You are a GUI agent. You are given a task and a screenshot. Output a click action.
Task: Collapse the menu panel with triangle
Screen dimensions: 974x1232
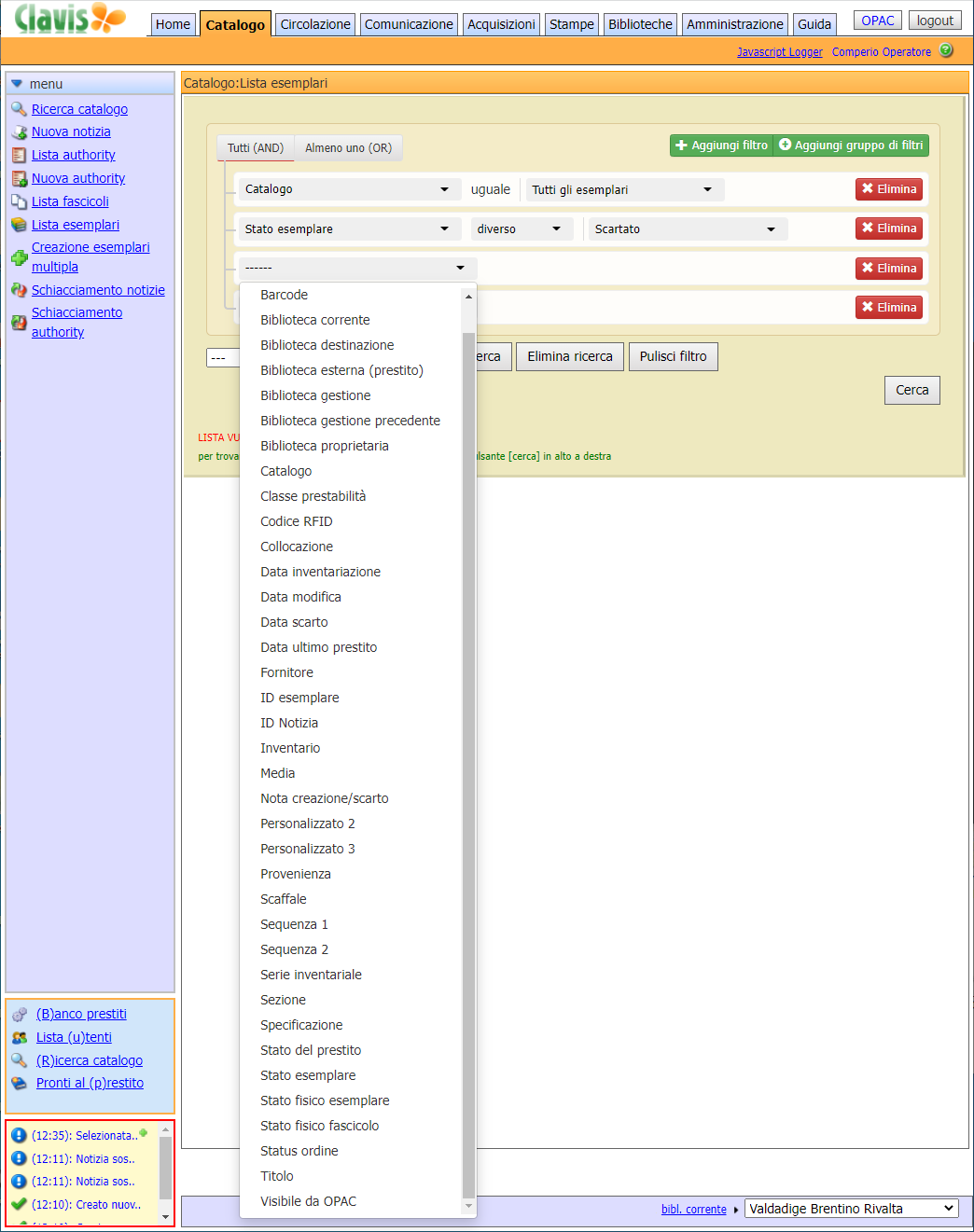click(17, 84)
